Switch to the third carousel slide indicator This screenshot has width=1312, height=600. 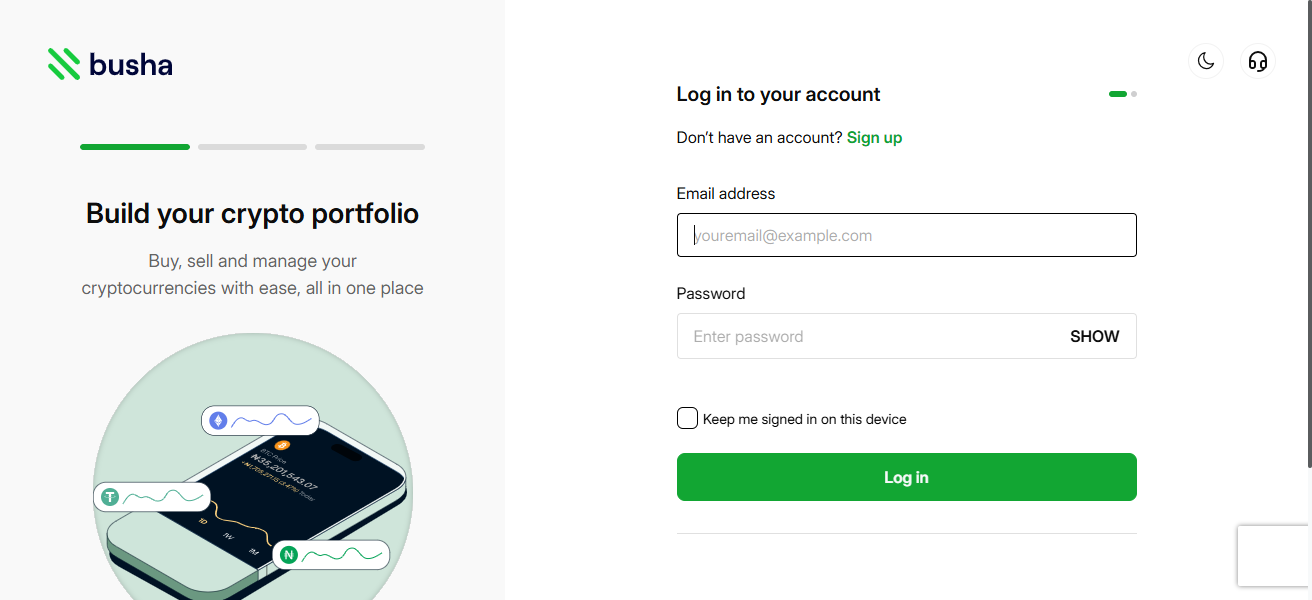coord(370,147)
